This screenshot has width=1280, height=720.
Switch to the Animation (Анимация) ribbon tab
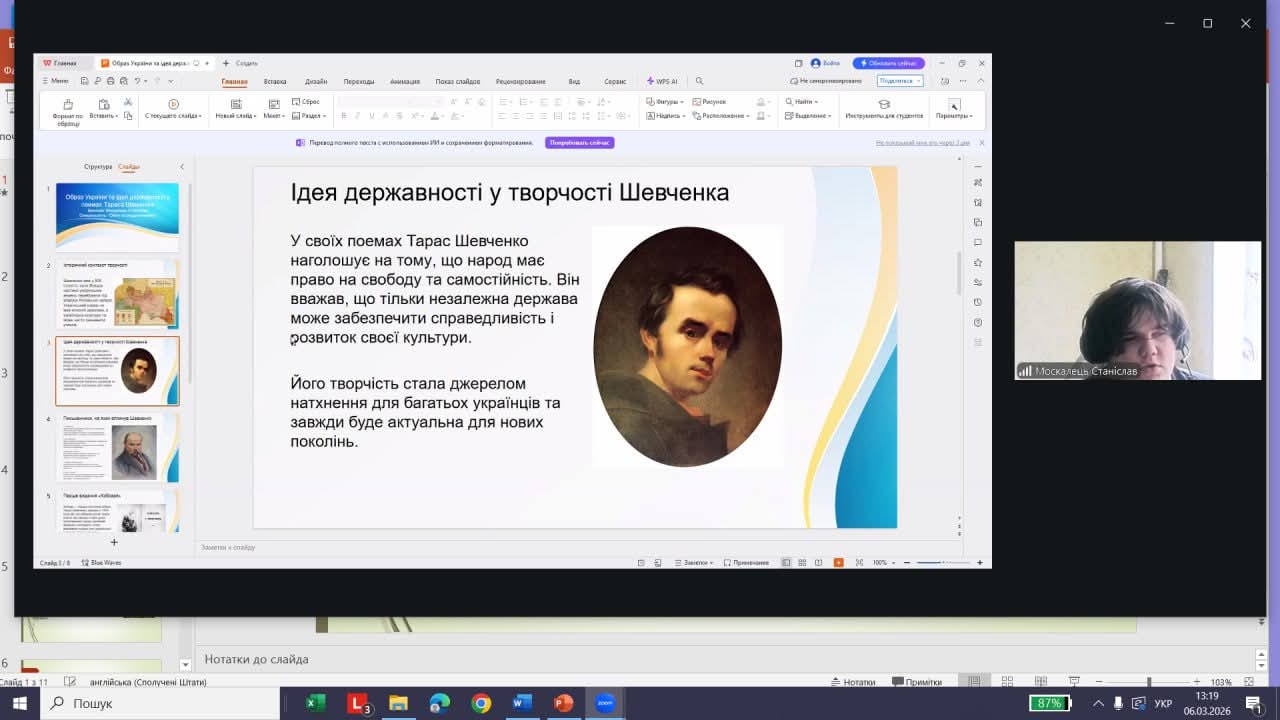click(405, 82)
